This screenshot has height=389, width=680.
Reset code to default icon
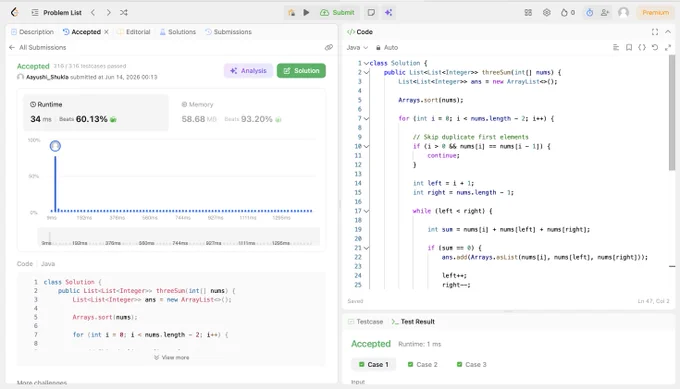click(655, 47)
